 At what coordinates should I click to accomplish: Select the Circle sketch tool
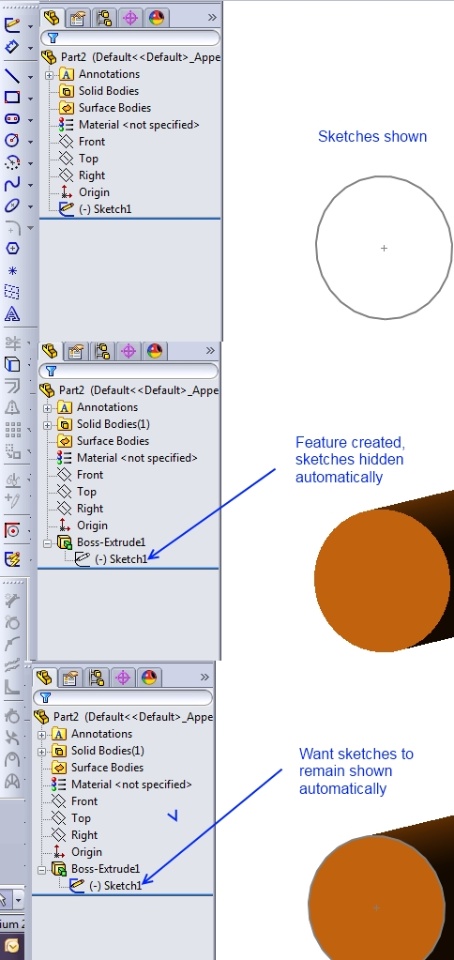pyautogui.click(x=12, y=140)
